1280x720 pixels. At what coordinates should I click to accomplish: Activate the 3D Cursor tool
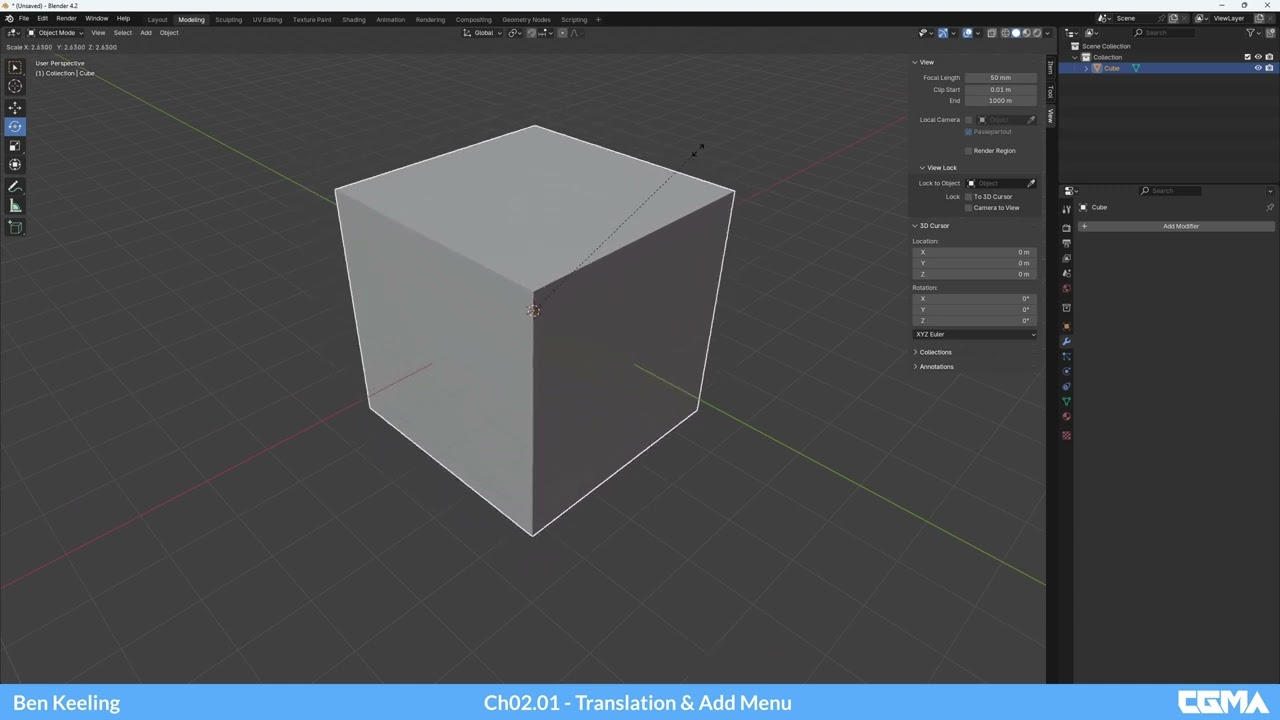pos(15,86)
